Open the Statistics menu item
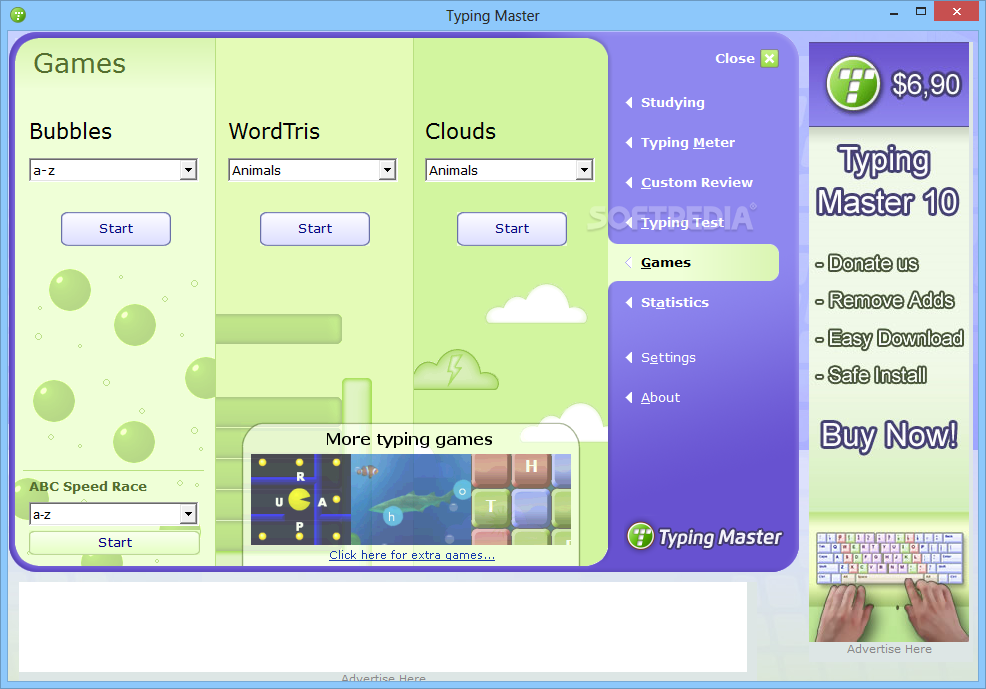Viewport: 986px width, 689px height. [x=674, y=302]
